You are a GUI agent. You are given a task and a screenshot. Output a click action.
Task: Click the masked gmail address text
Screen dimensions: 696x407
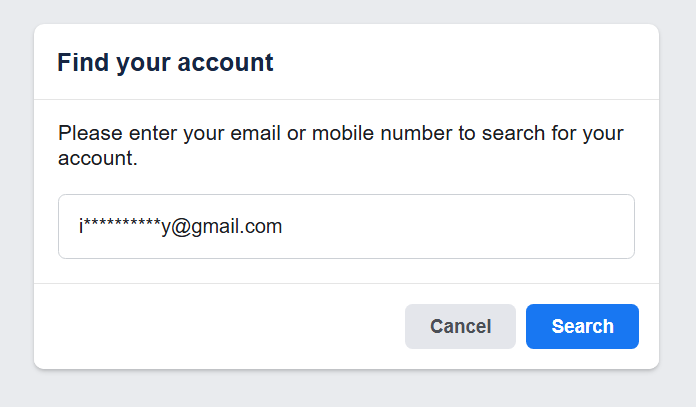pyautogui.click(x=181, y=227)
